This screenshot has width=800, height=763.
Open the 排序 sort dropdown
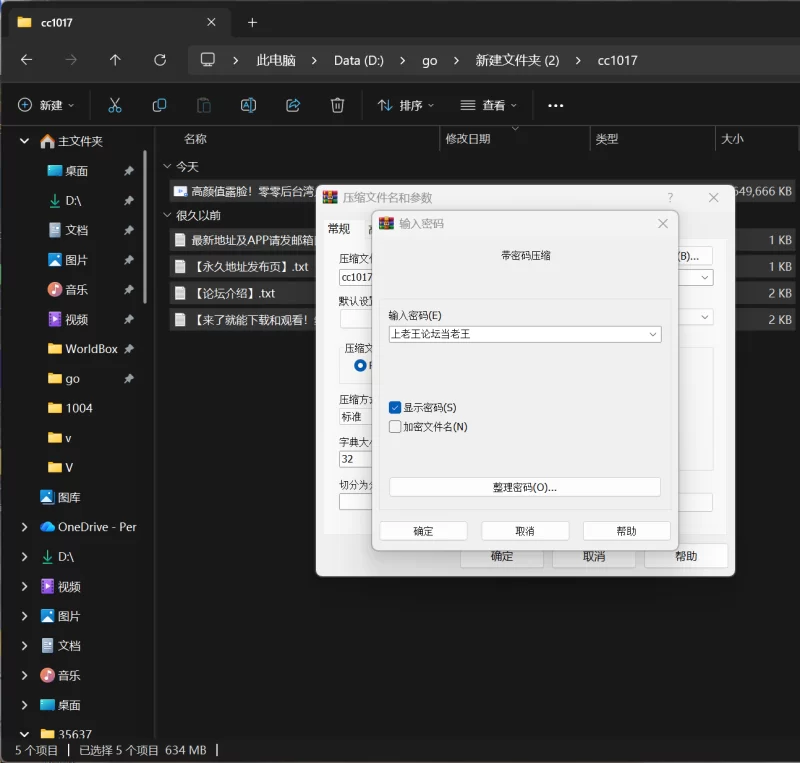pyautogui.click(x=406, y=105)
